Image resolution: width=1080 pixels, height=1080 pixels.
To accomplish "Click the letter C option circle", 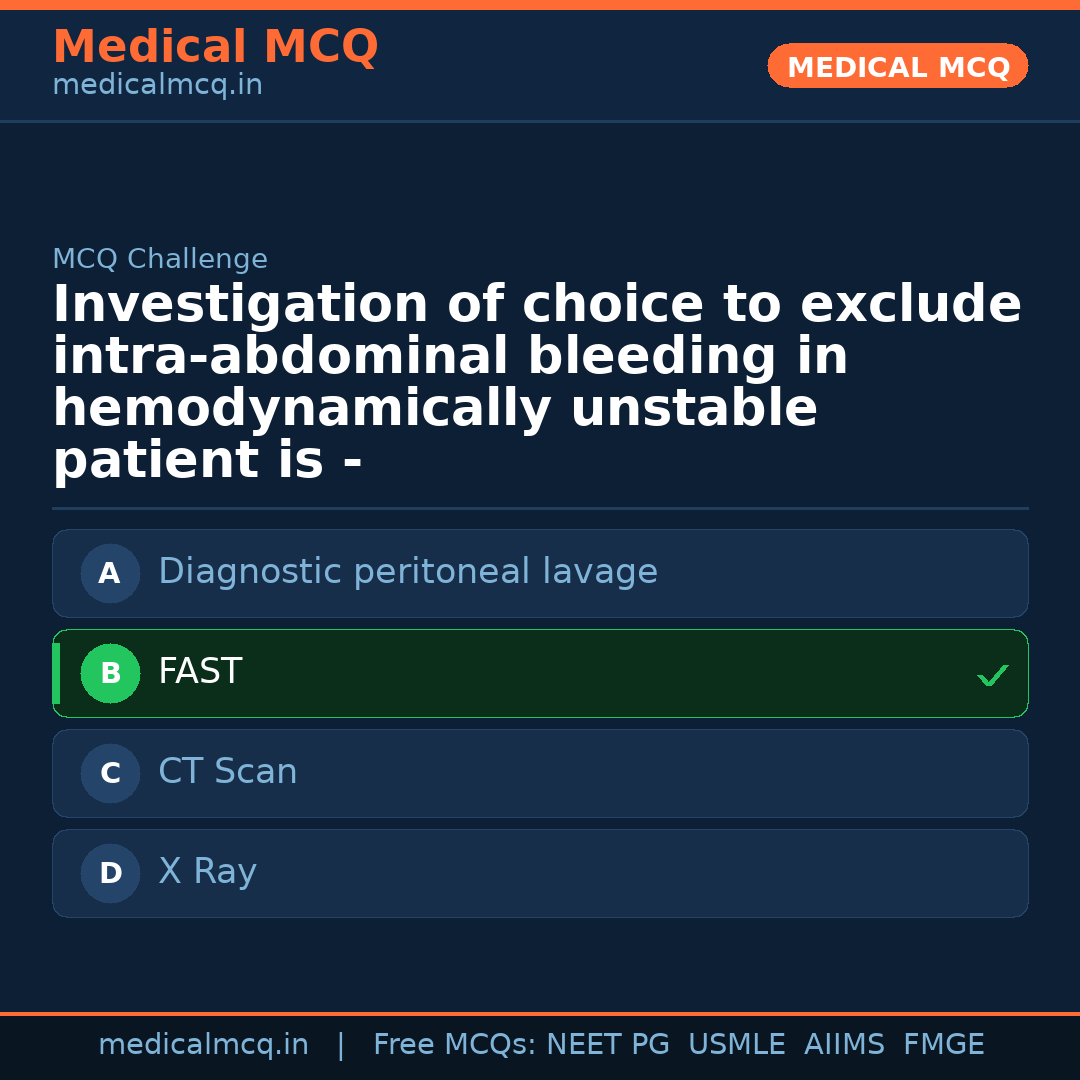I will [110, 774].
